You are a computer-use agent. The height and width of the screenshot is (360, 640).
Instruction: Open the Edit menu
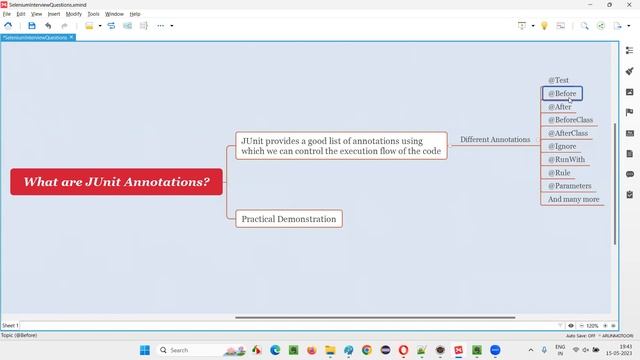pyautogui.click(x=21, y=14)
